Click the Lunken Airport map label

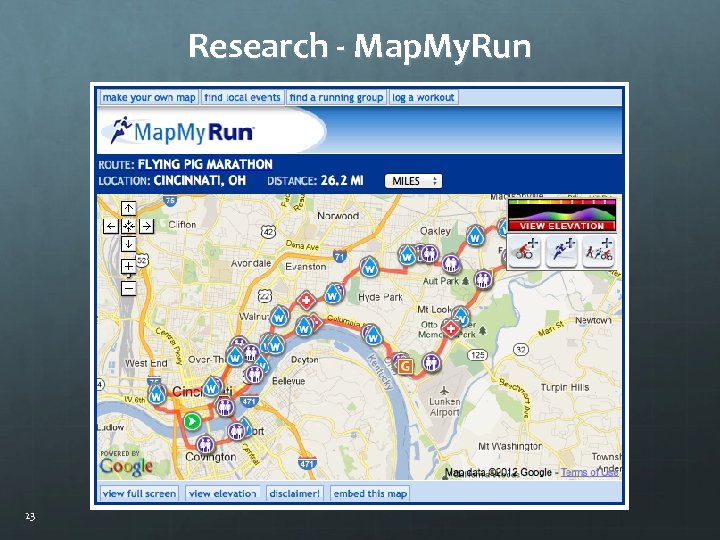[444, 407]
